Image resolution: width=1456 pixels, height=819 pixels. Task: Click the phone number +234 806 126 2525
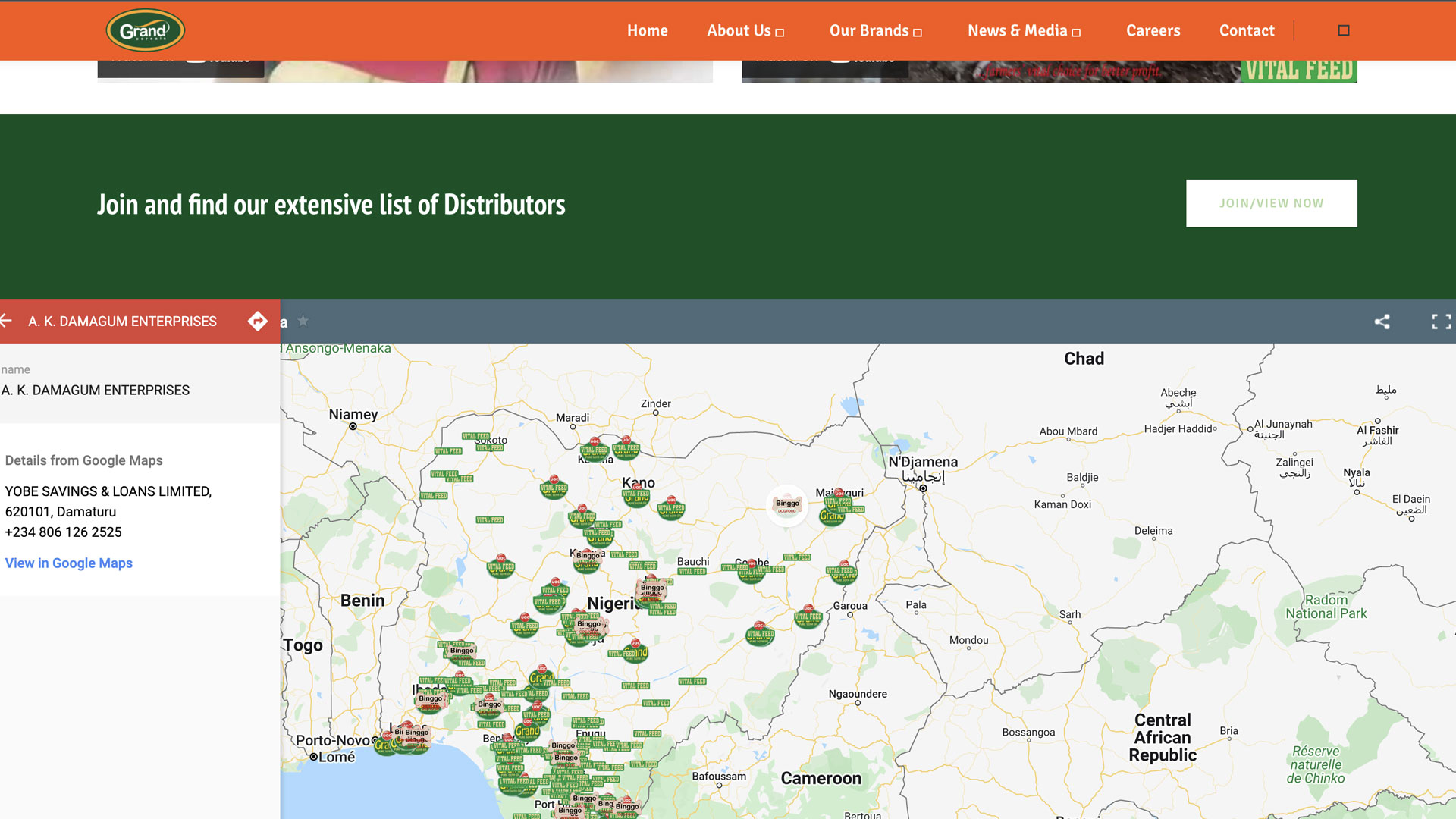click(x=64, y=532)
